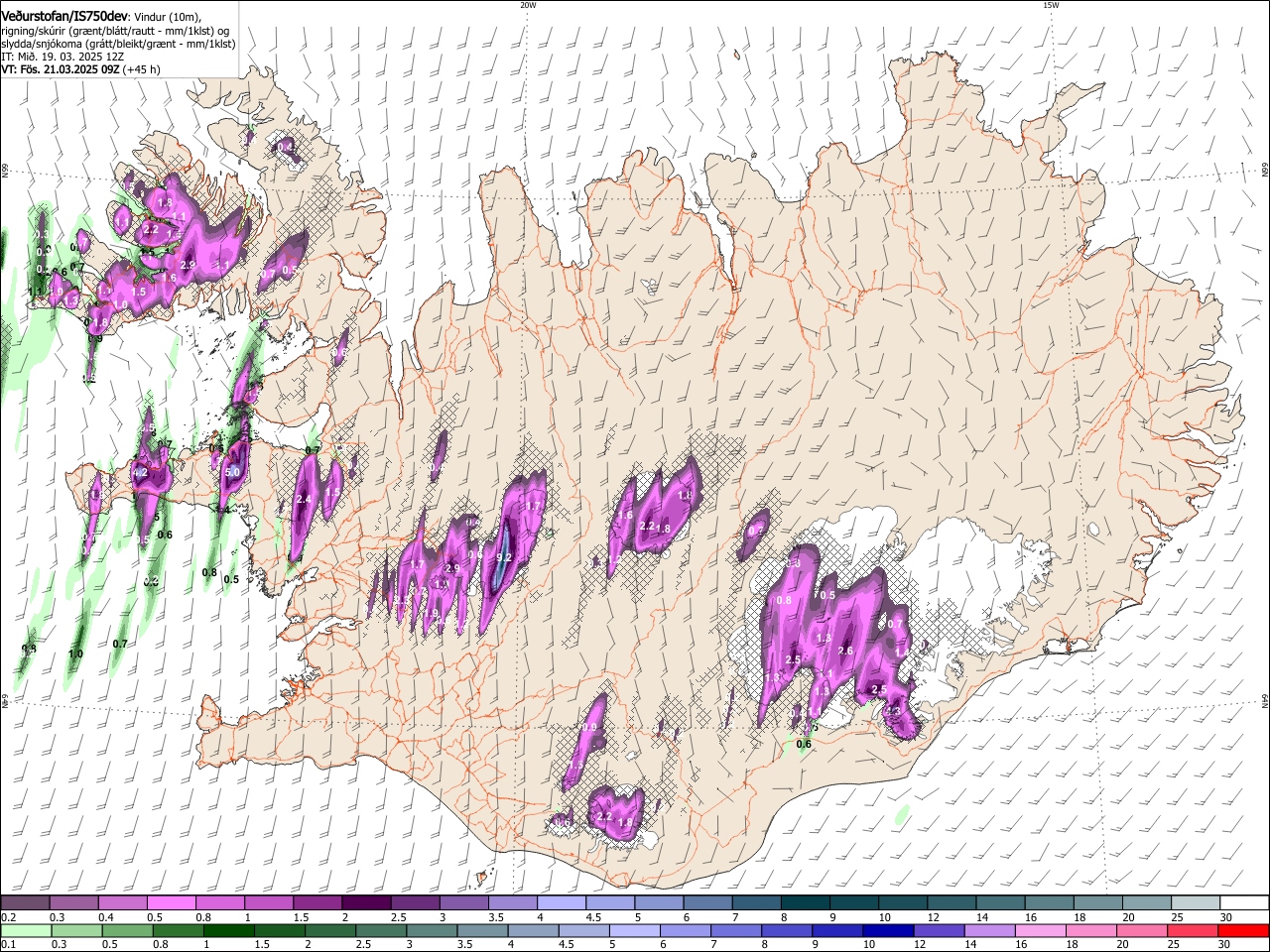The width and height of the screenshot is (1270, 952).
Task: Click the bright red final swatch in lower legend row
Action: (1244, 931)
